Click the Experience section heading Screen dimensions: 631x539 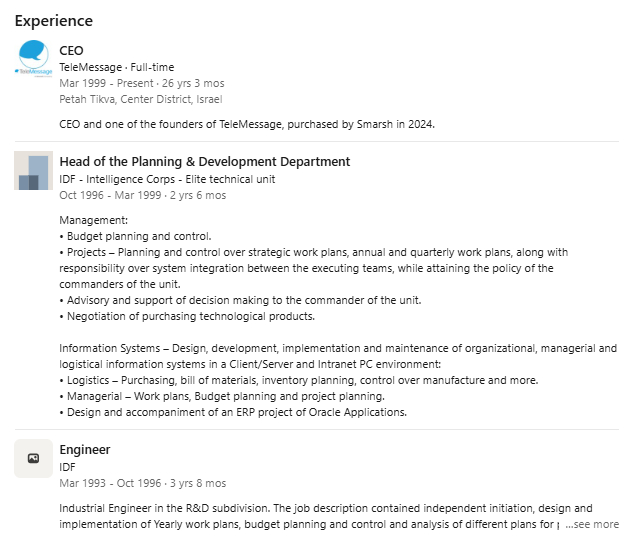53,21
